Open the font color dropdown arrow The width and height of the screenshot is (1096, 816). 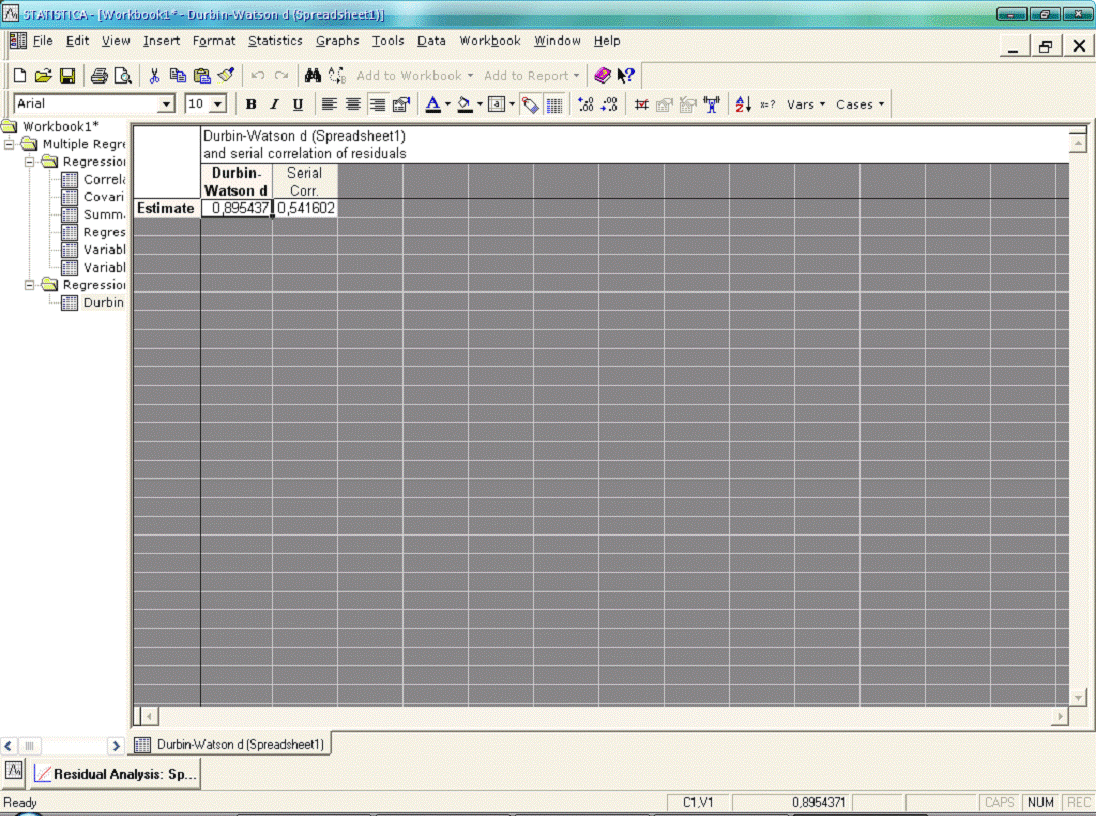(448, 104)
